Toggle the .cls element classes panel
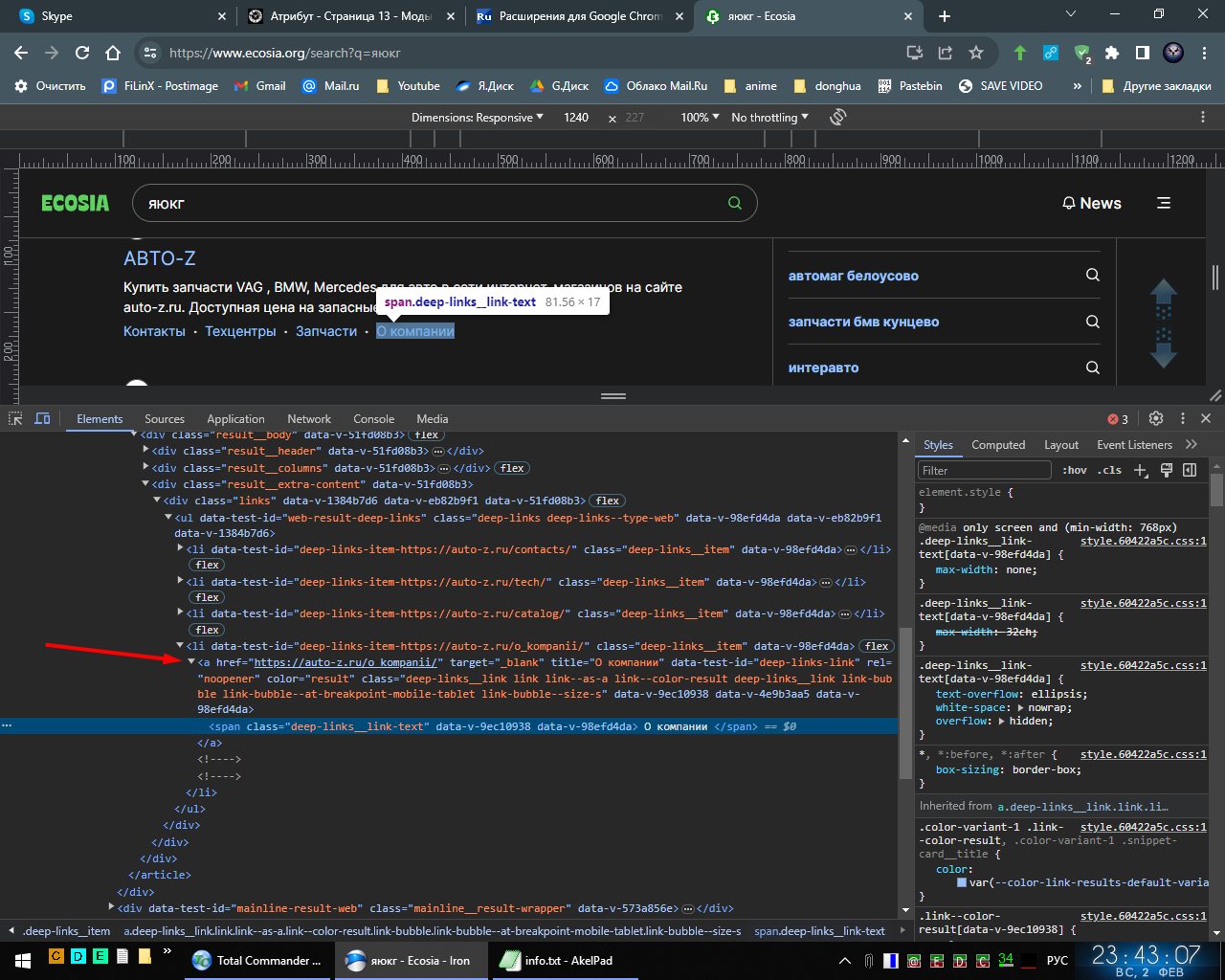1225x980 pixels. (x=1110, y=470)
